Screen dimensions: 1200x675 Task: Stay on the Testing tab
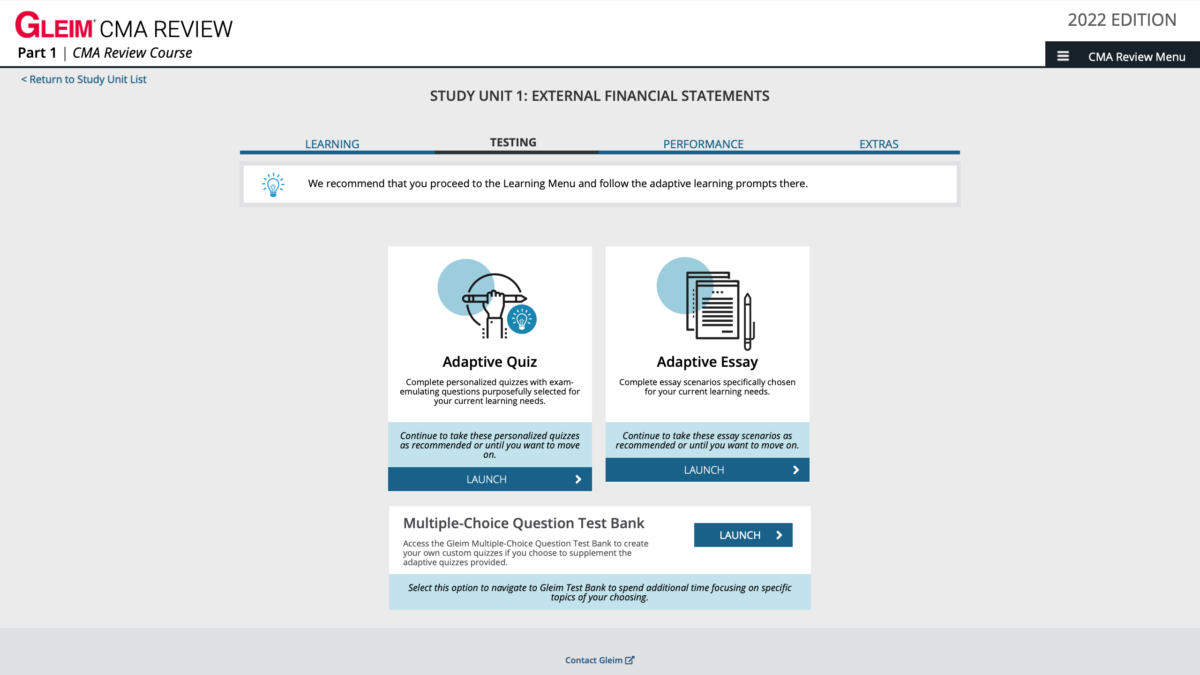(x=514, y=142)
